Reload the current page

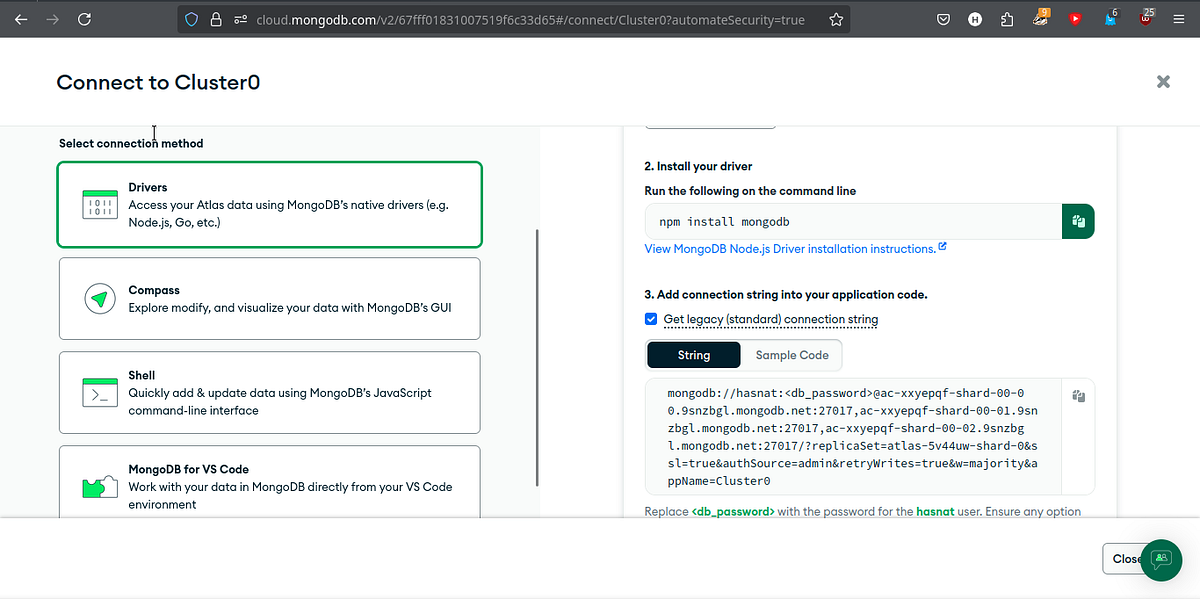click(x=84, y=18)
